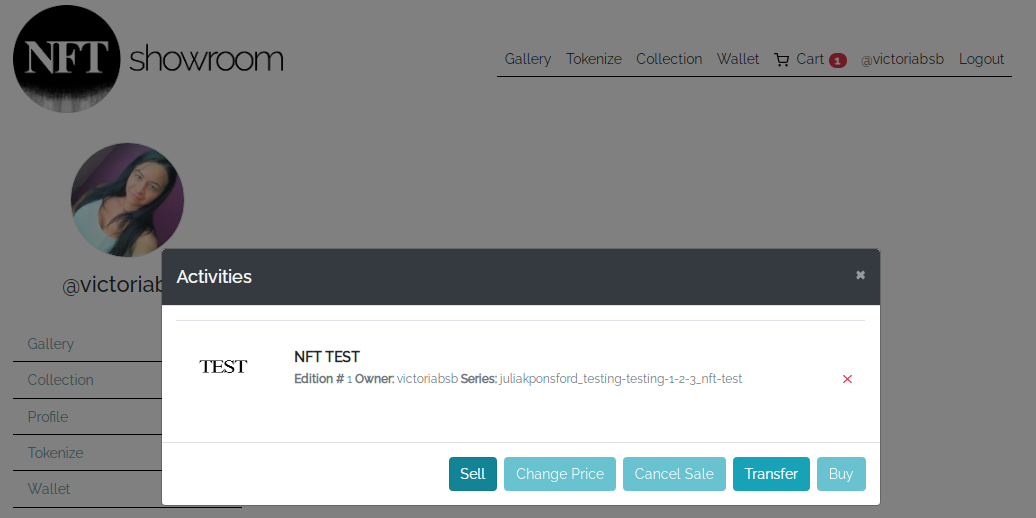Click the NFT TEST title text

pos(327,357)
